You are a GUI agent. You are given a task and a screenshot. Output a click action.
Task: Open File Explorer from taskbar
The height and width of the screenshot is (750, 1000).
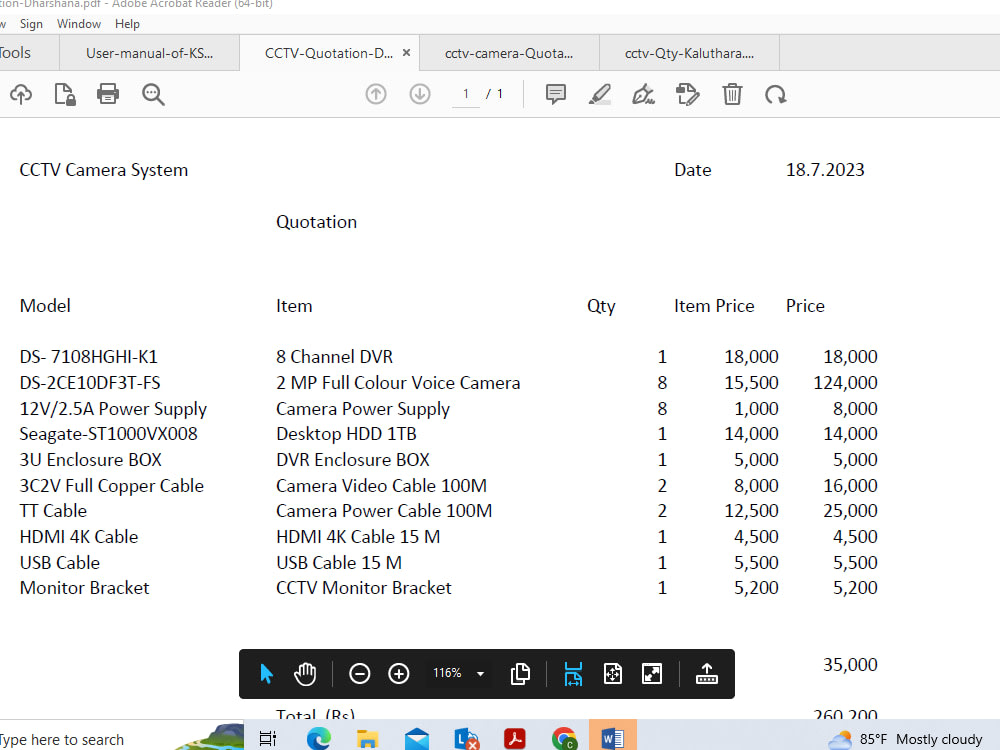[x=367, y=739]
